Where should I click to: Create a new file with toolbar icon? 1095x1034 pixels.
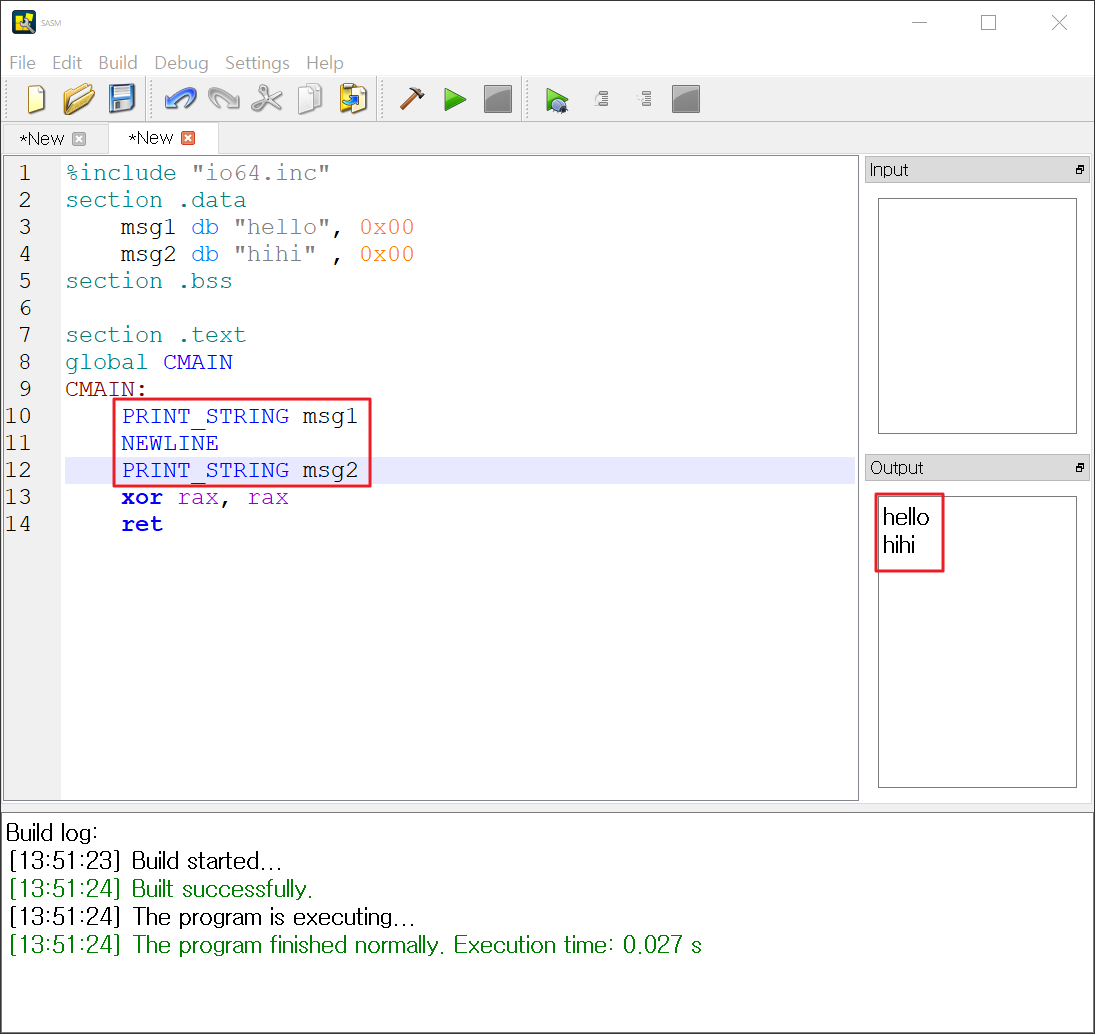click(36, 99)
